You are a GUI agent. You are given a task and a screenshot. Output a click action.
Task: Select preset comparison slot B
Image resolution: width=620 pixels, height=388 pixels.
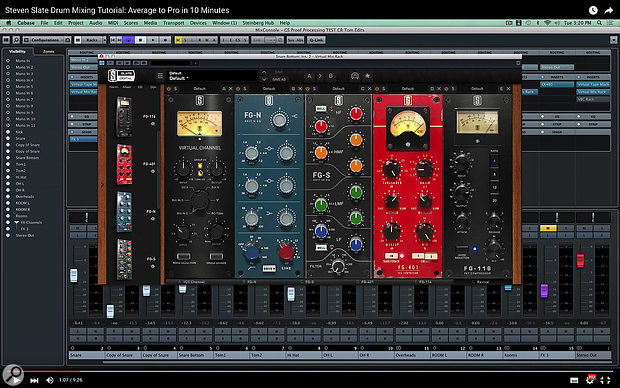pyautogui.click(x=331, y=76)
